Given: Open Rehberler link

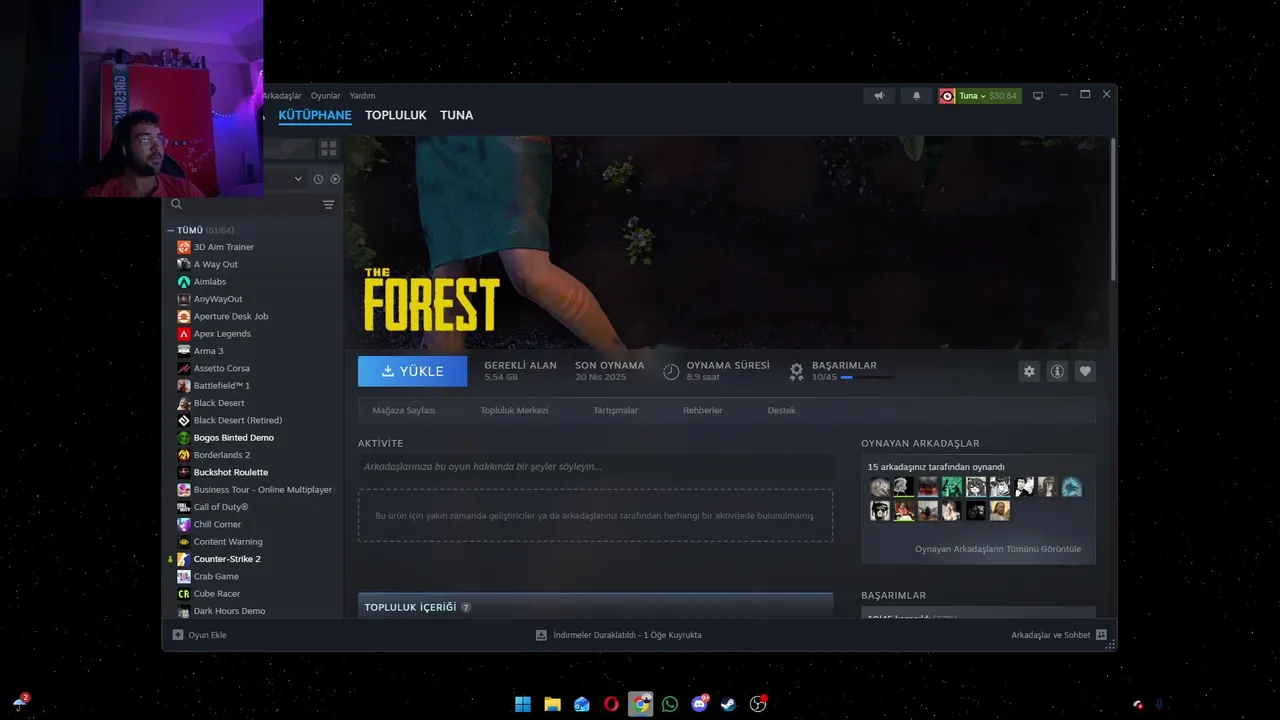Looking at the screenshot, I should pos(702,410).
